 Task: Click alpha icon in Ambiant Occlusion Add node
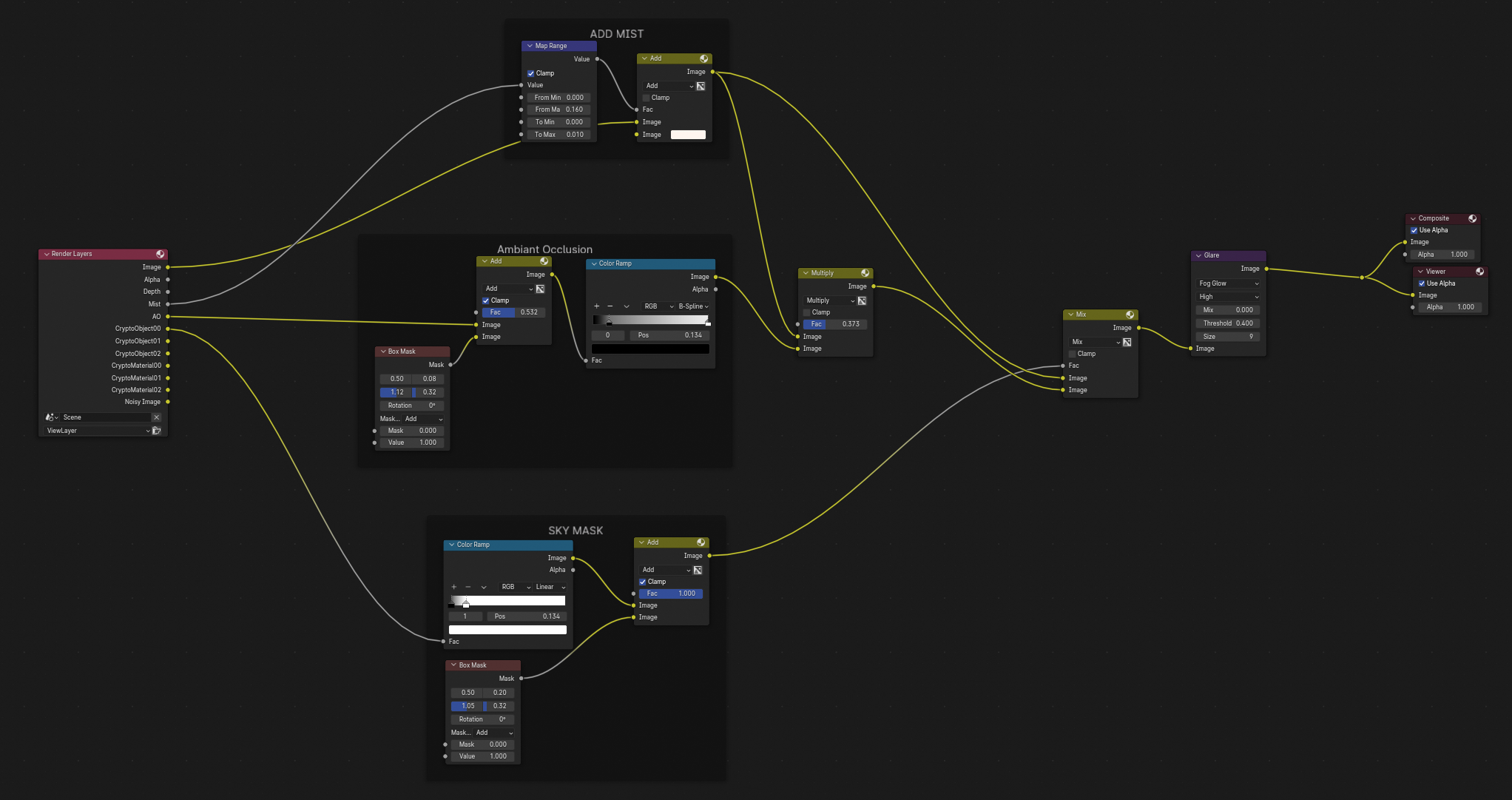point(540,289)
